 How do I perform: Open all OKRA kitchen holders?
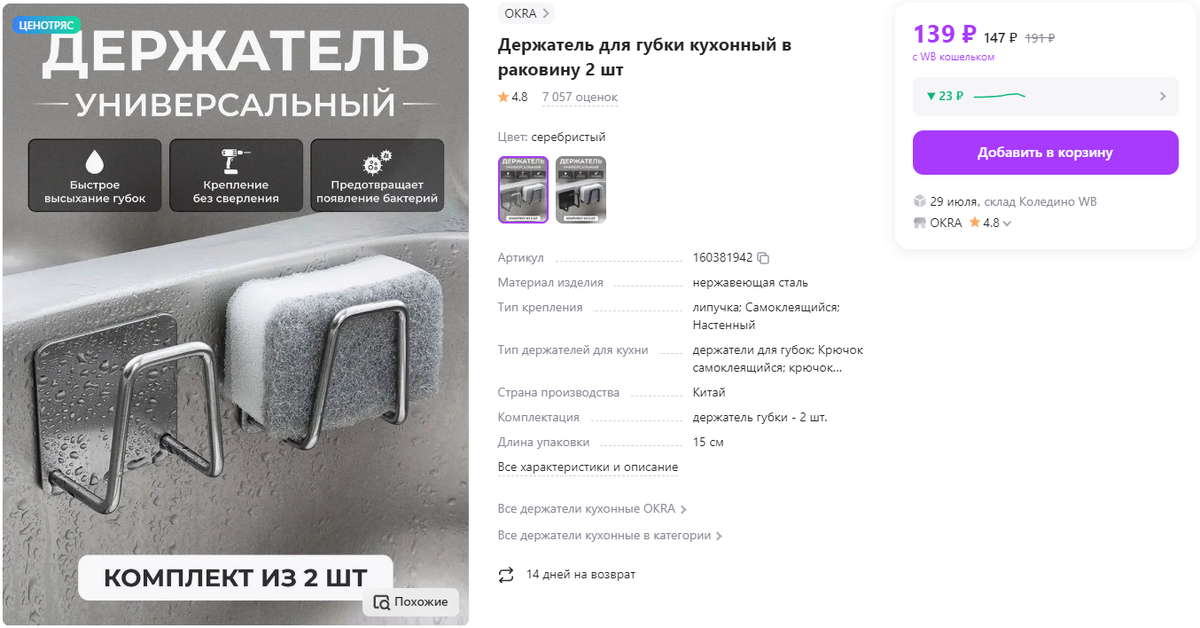592,509
